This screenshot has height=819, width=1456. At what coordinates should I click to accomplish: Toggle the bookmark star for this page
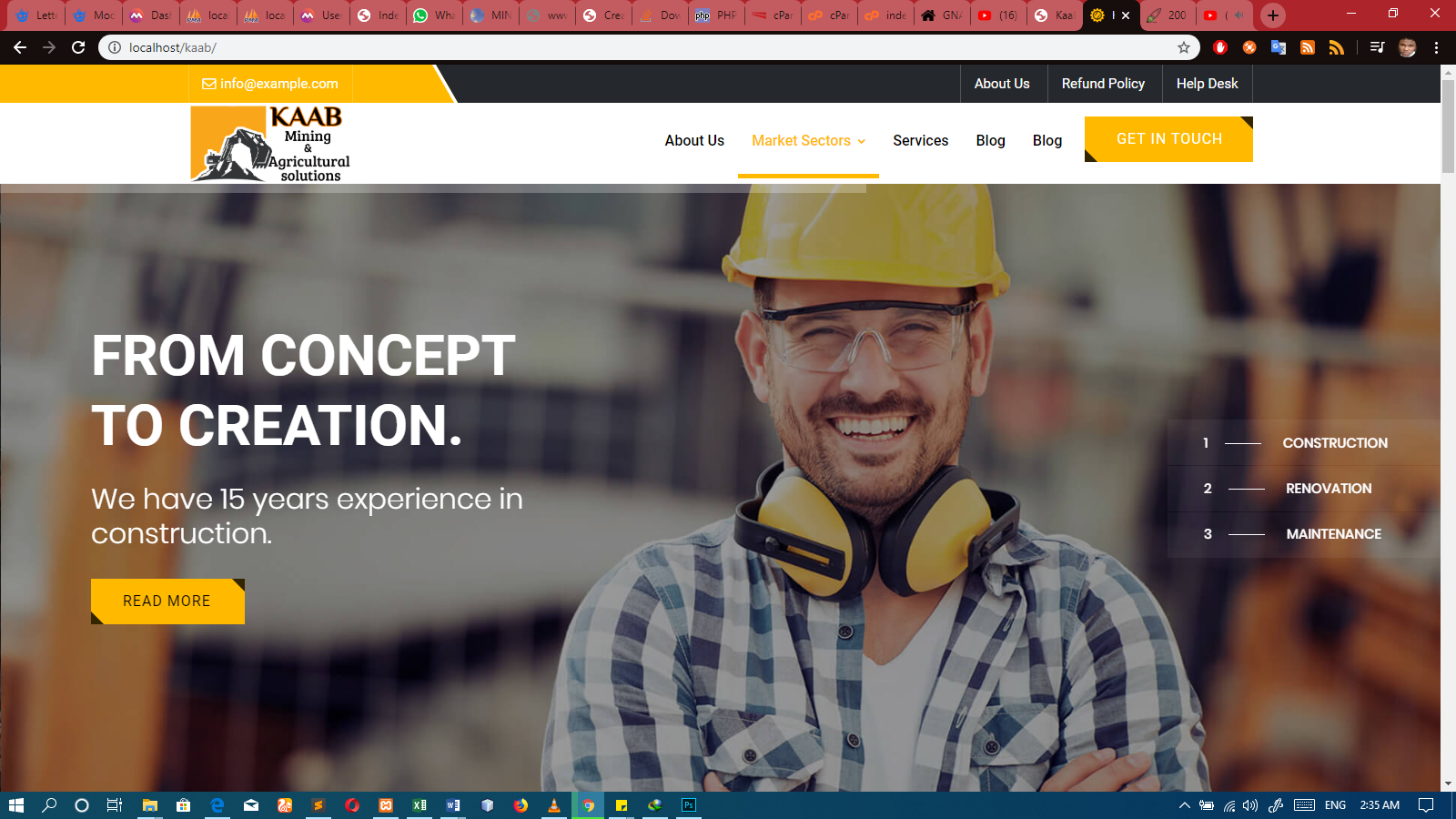click(1183, 47)
